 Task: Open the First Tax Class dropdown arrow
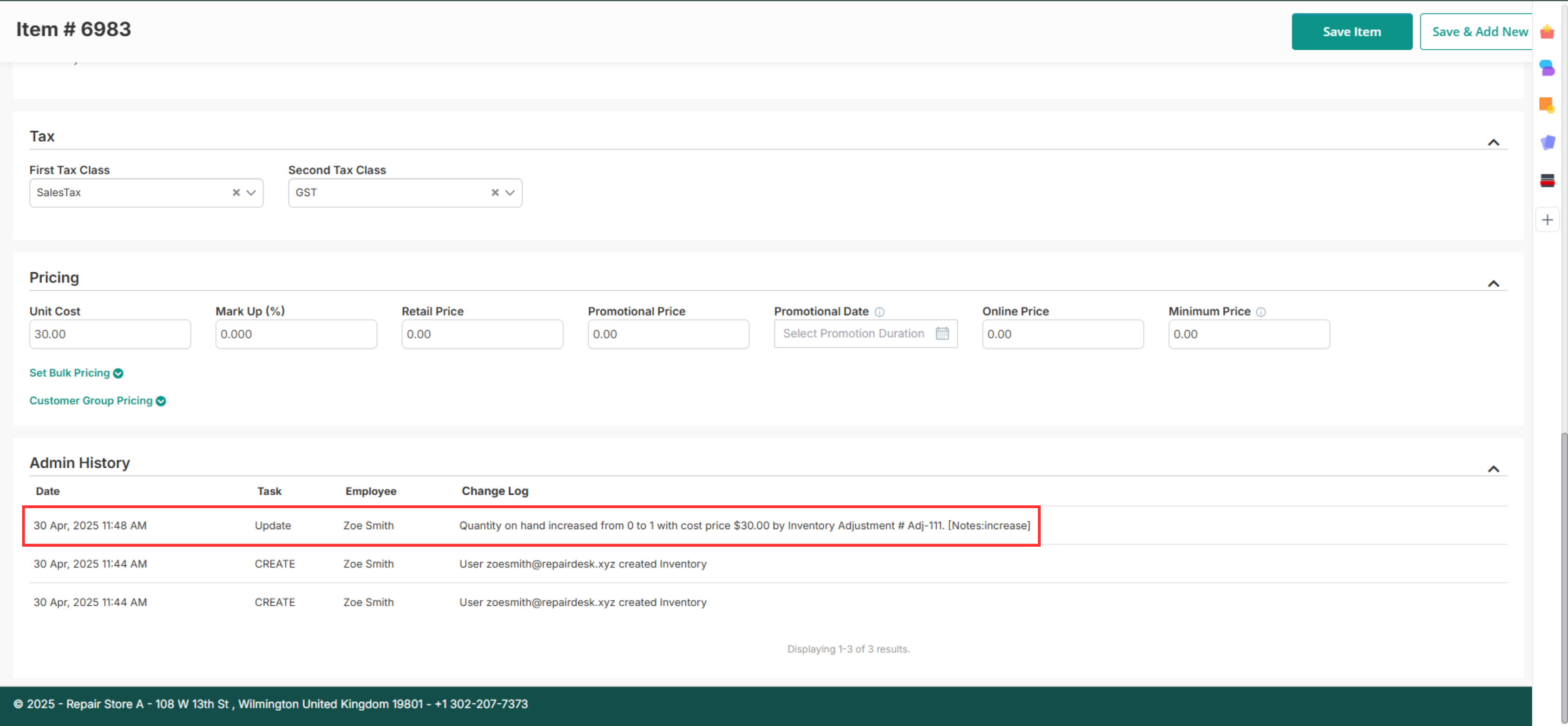[251, 192]
